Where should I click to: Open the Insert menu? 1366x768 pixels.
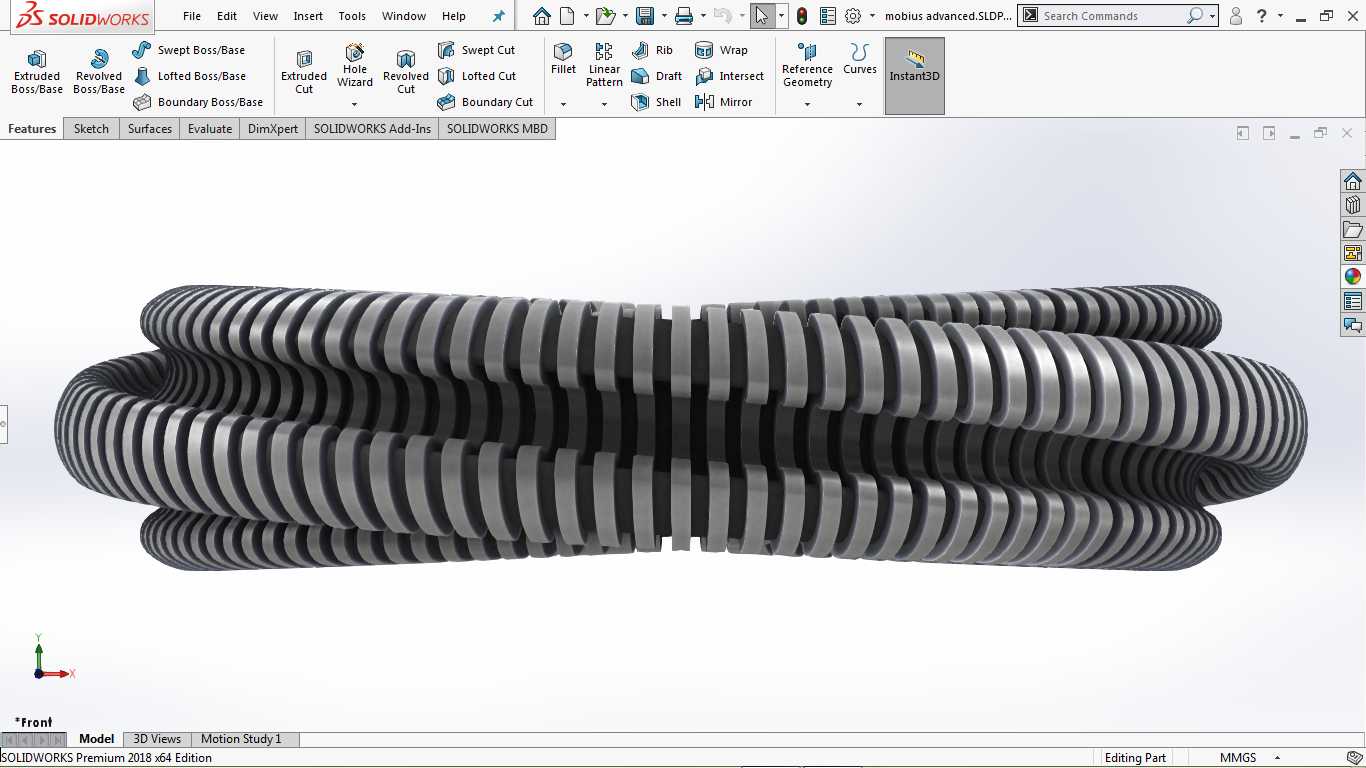coord(308,16)
